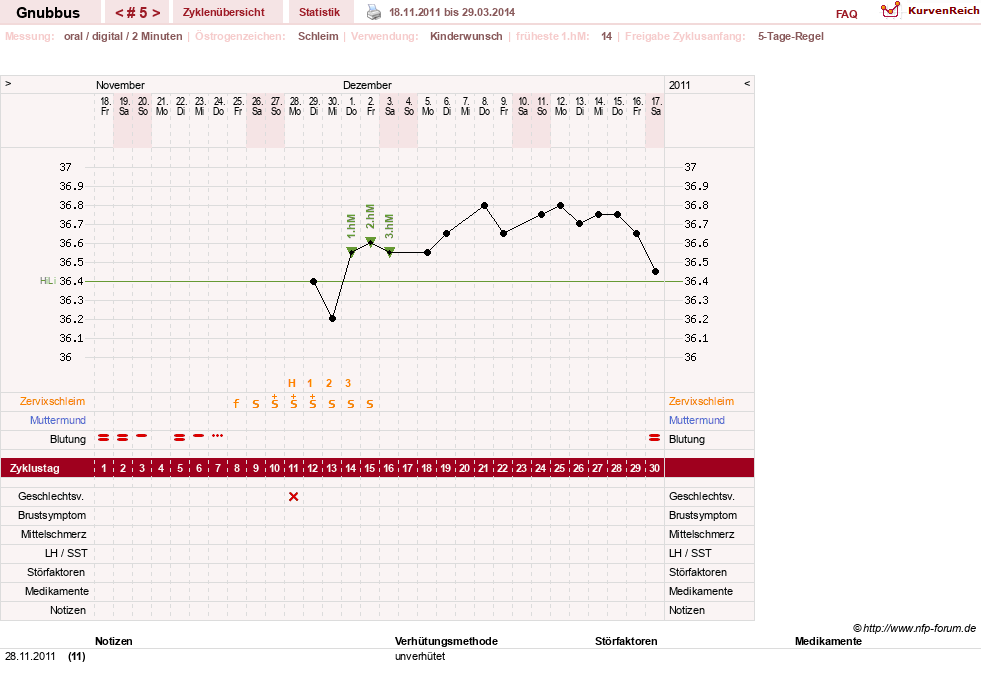The width and height of the screenshot is (981, 680).
Task: Click the Medikamente row label on left
Action: coord(57,591)
